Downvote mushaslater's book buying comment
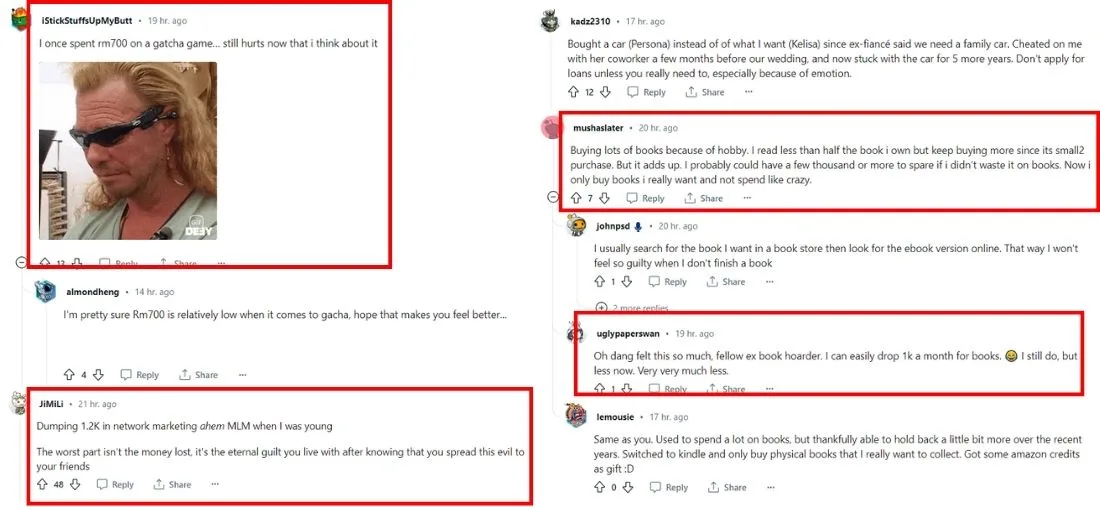This screenshot has height=510, width=1100. point(606,198)
